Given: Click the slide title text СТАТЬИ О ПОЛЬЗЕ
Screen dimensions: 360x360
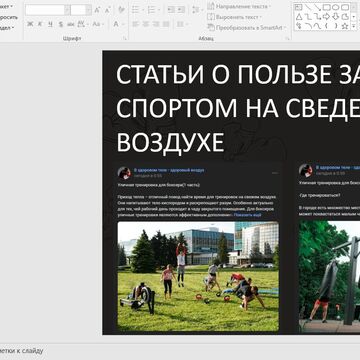Looking at the screenshot, I should 225,74.
